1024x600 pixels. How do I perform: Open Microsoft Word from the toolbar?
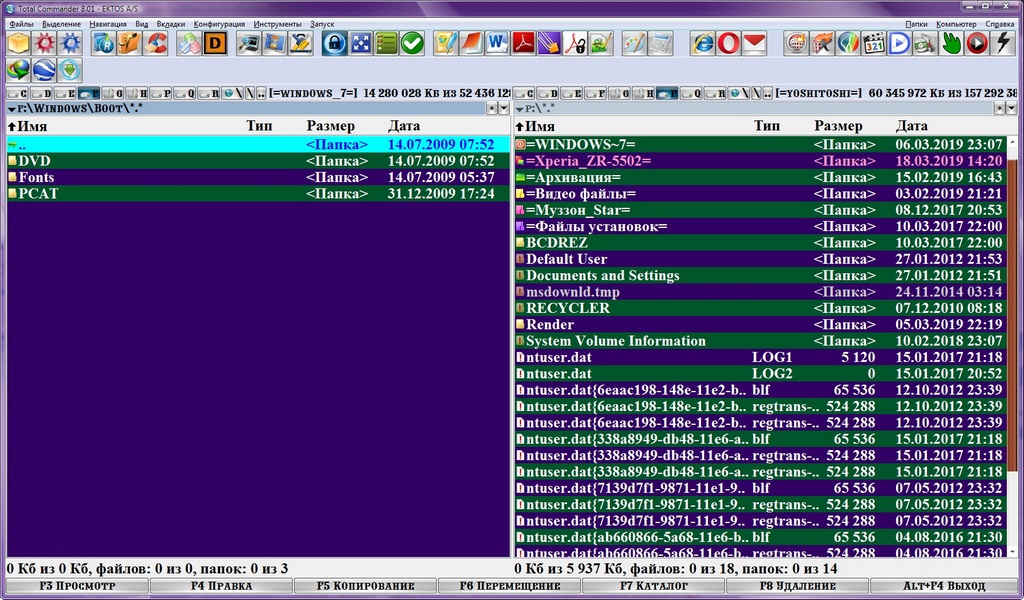497,43
